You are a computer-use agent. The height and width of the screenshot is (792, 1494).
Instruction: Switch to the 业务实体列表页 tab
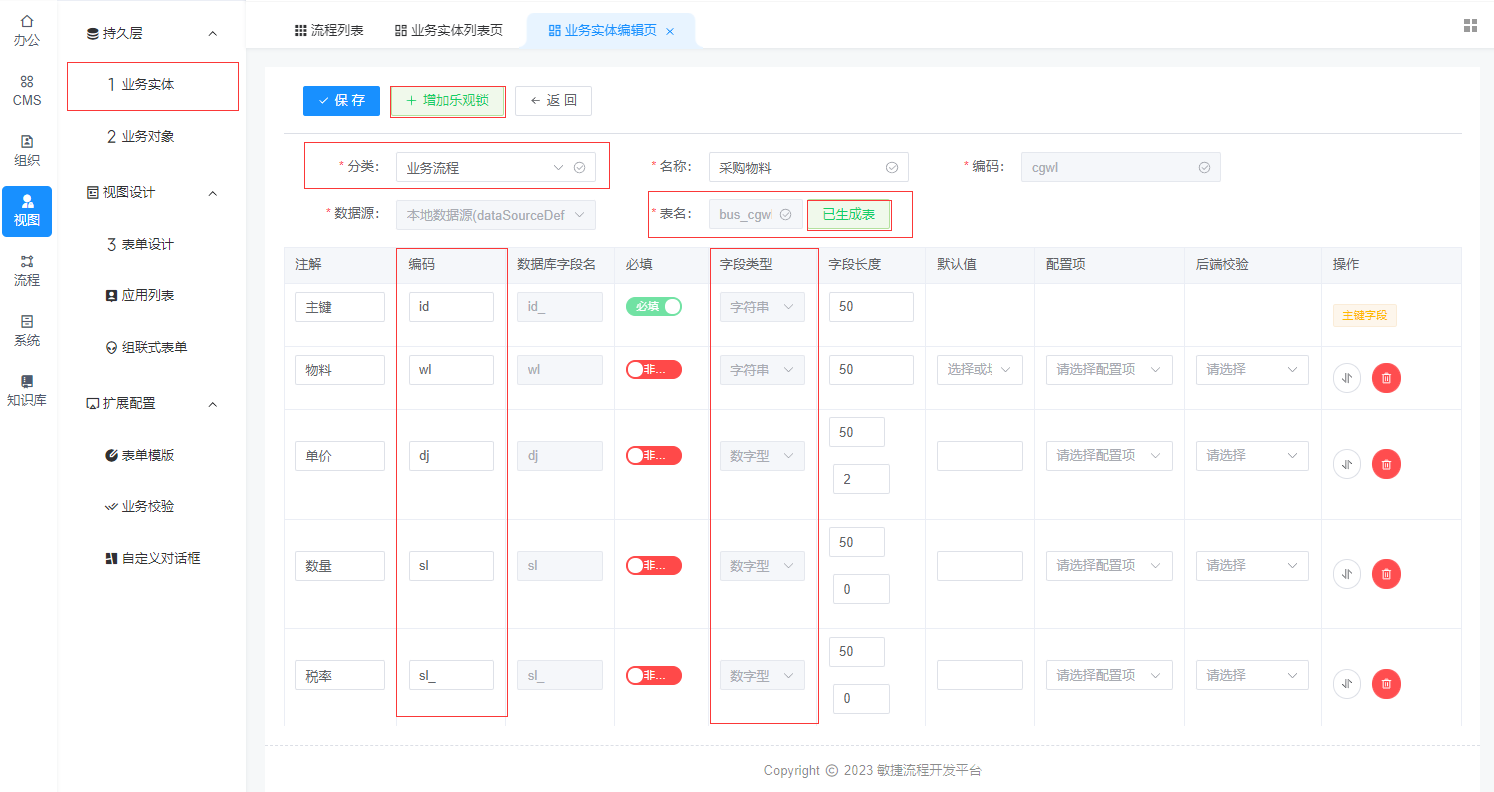448,30
